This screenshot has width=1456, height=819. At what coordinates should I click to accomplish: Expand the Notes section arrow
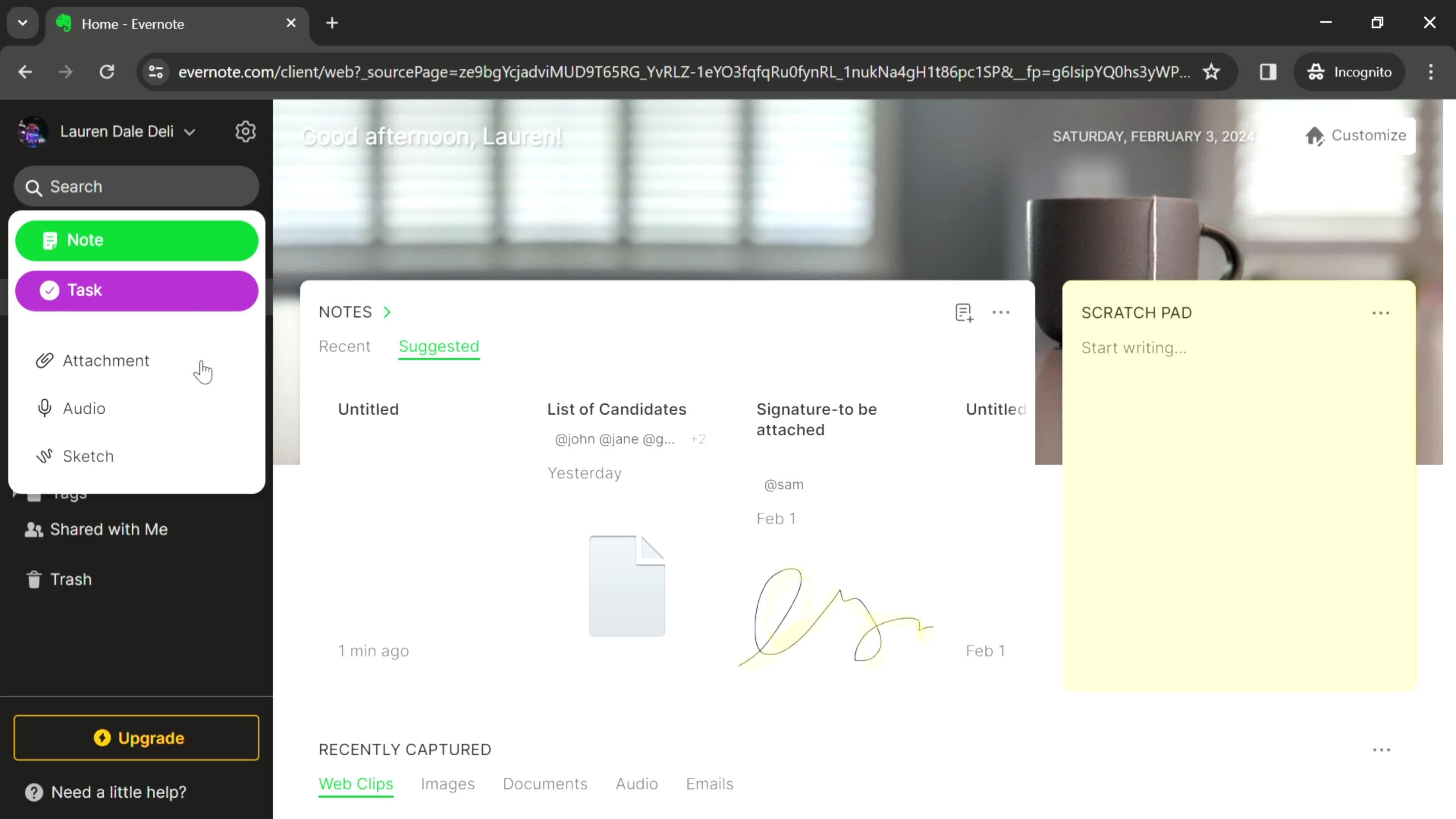[x=388, y=311]
